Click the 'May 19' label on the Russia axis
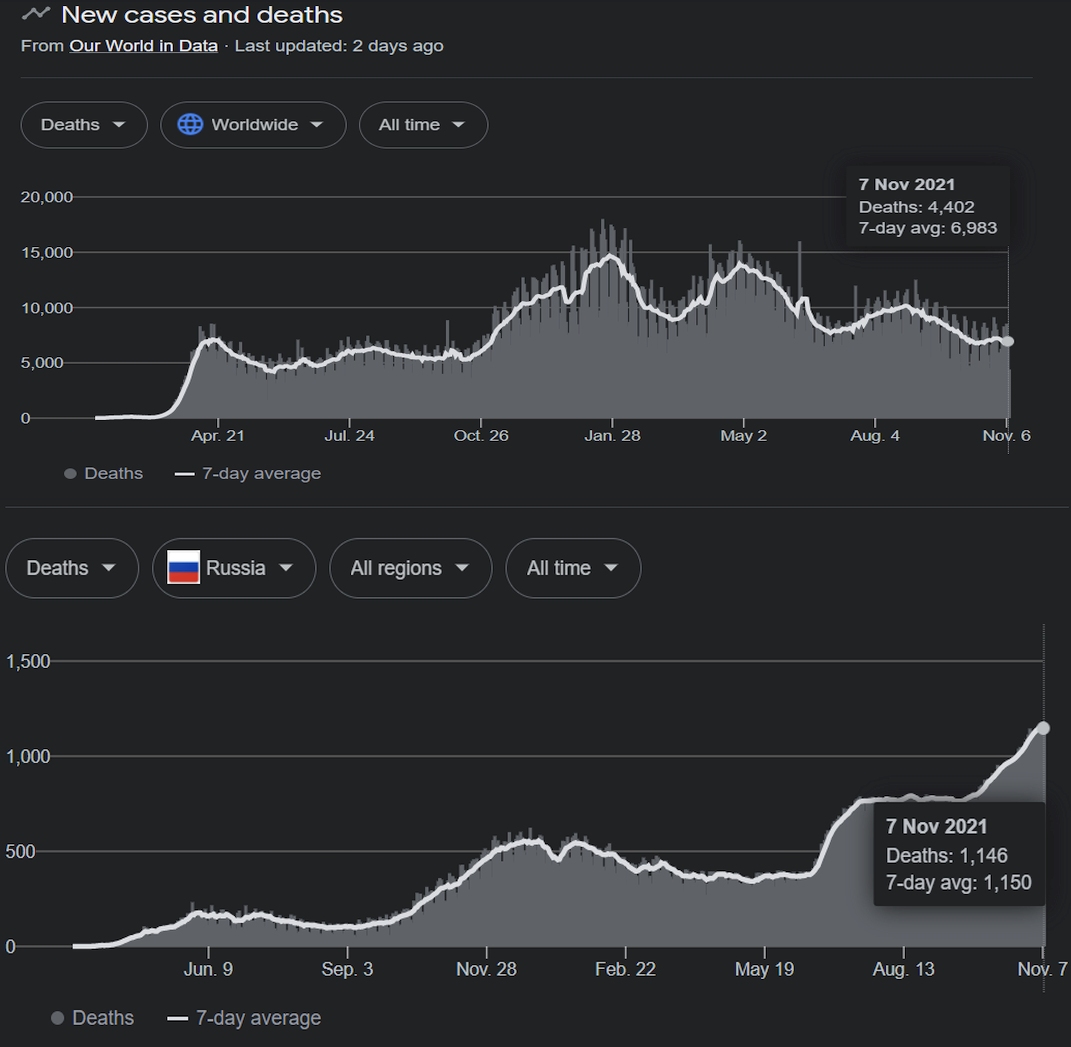Image resolution: width=1071 pixels, height=1047 pixels. point(764,969)
